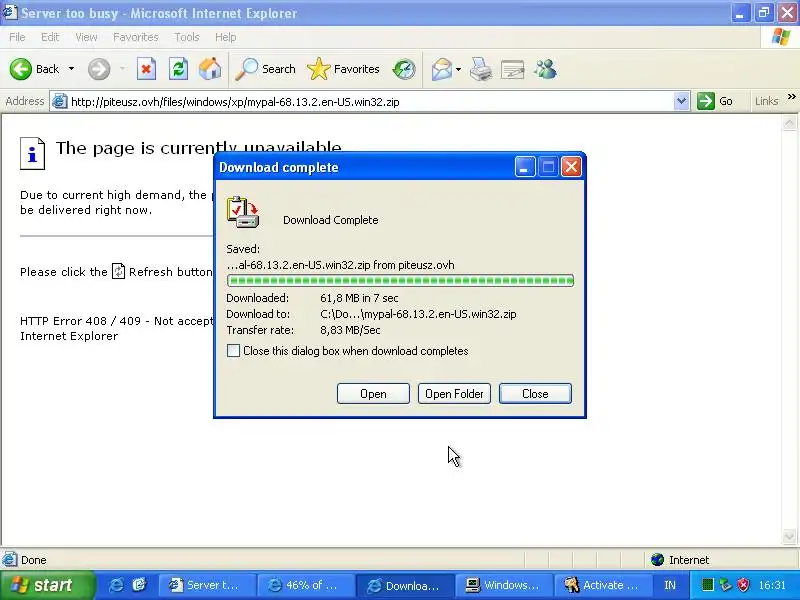Open the Search magnifier tool

tap(265, 69)
